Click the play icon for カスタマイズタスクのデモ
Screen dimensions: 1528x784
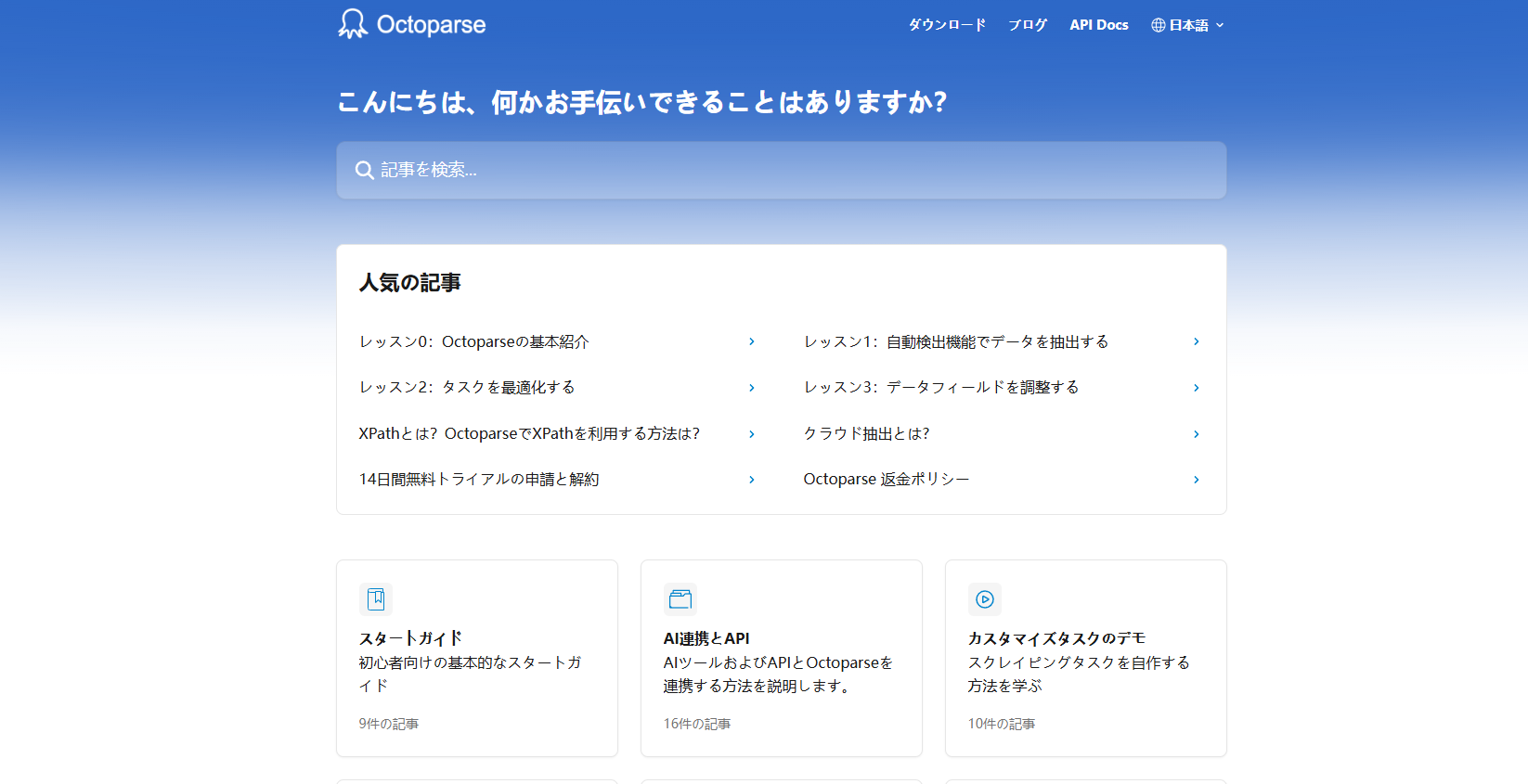pyautogui.click(x=985, y=599)
